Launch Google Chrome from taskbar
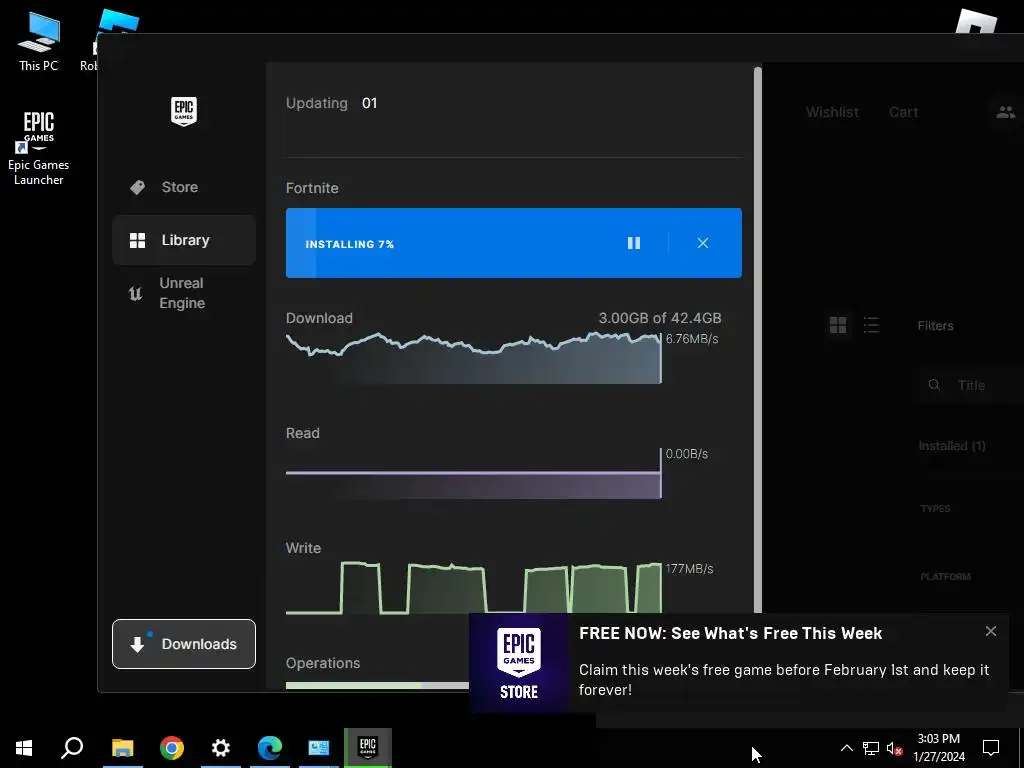 (172, 748)
